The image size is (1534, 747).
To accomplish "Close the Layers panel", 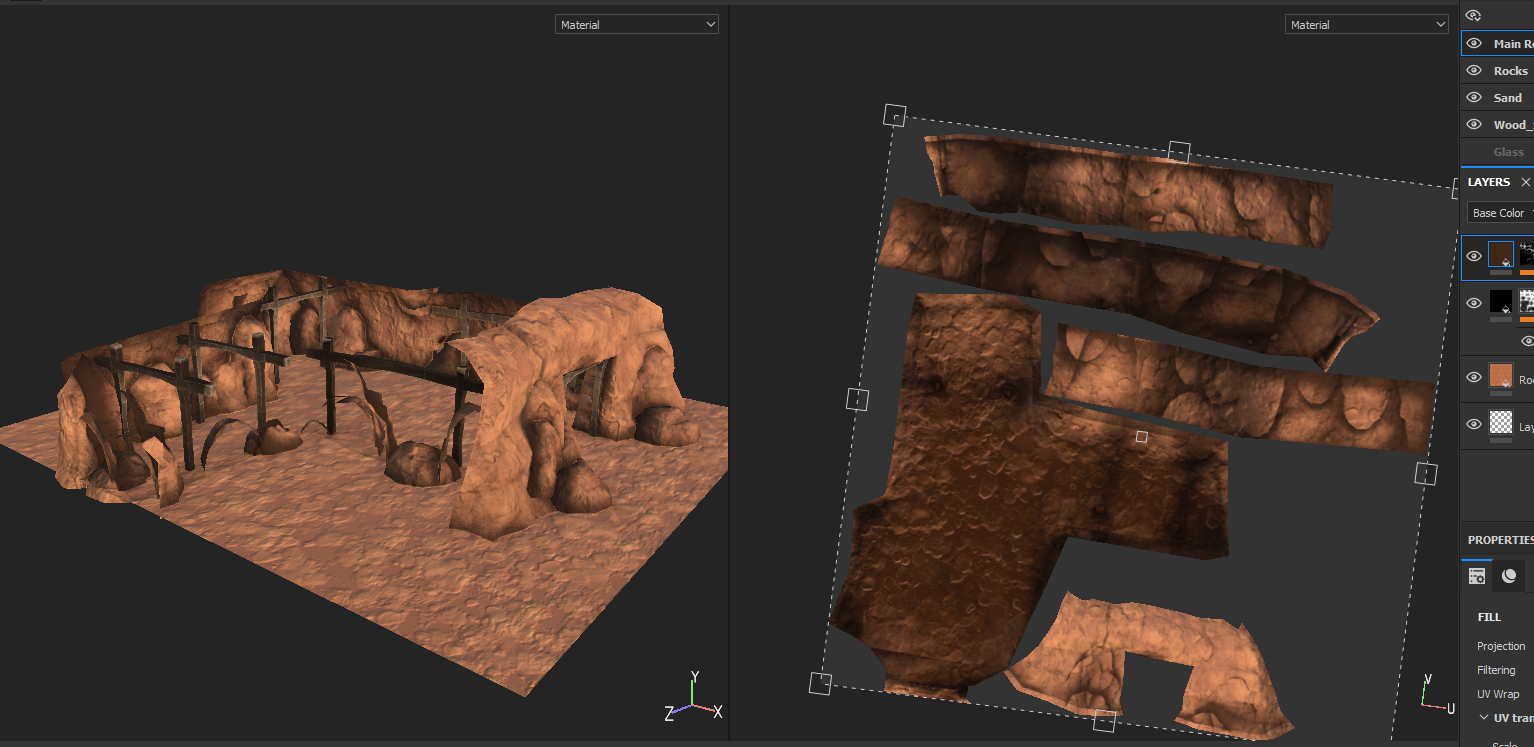I will pyautogui.click(x=1525, y=182).
